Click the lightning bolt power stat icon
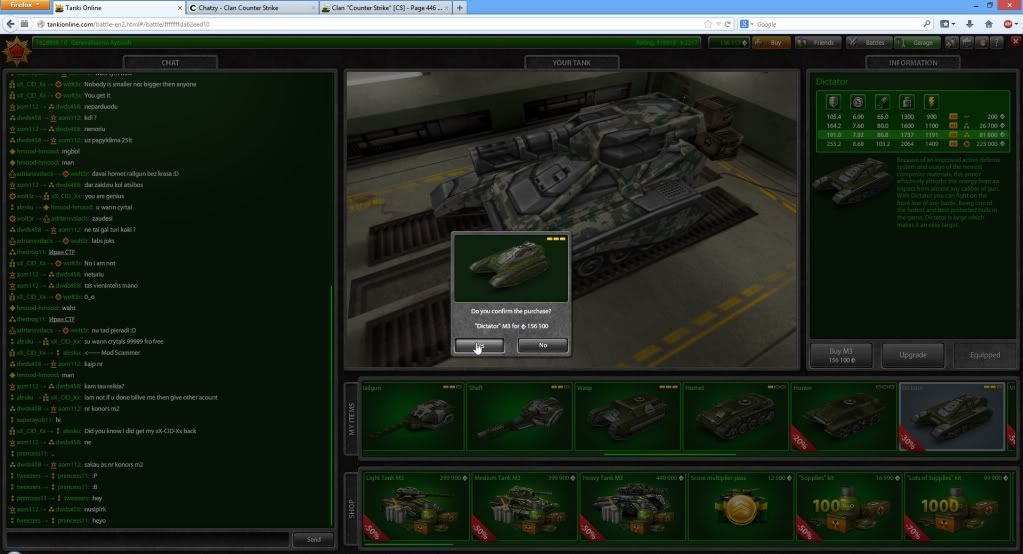The width and height of the screenshot is (1023, 554). [931, 102]
